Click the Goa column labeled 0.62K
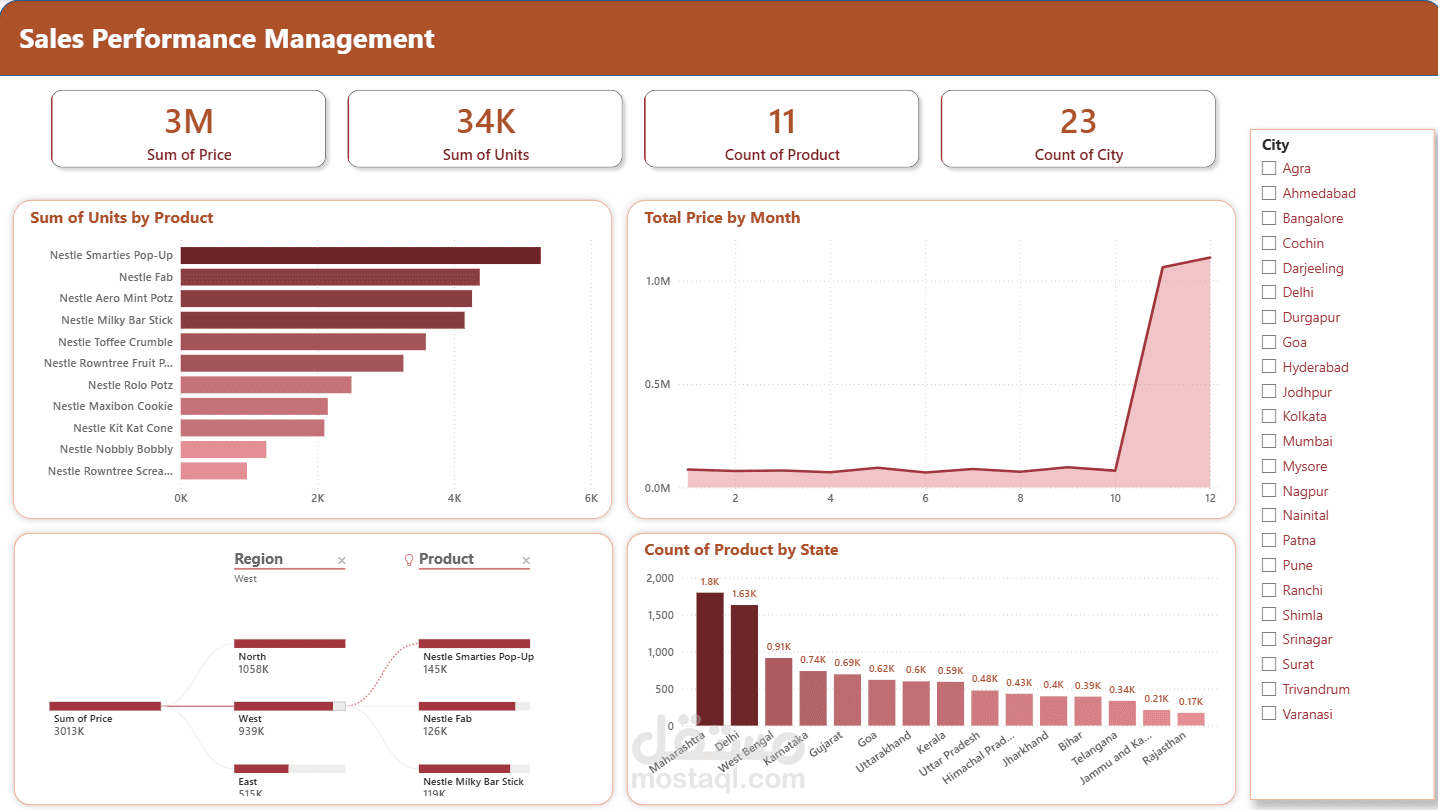The image size is (1438, 810). tap(882, 703)
